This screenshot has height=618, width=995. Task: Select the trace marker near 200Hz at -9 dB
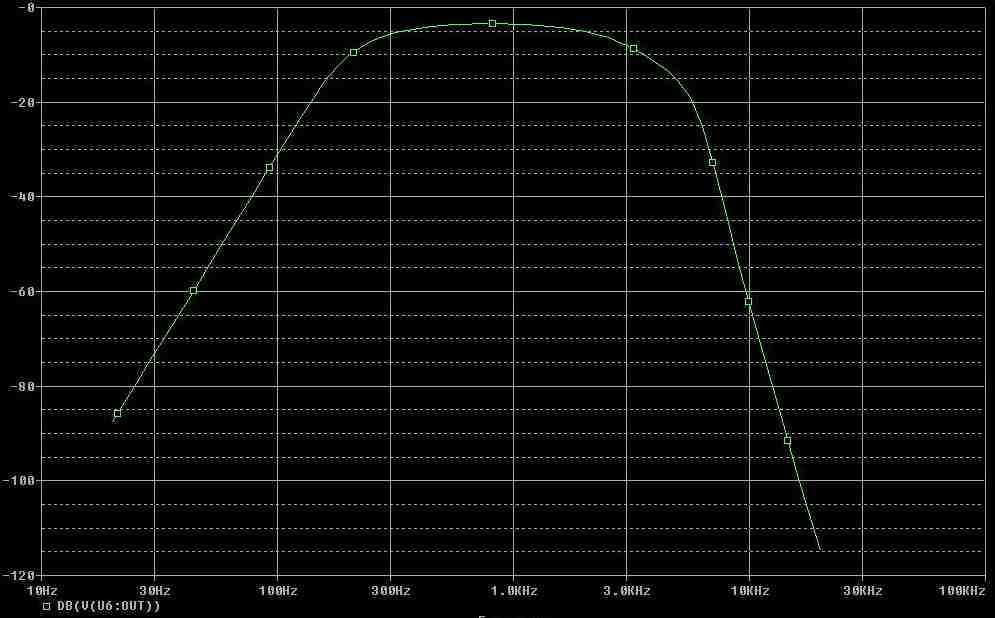[353, 52]
